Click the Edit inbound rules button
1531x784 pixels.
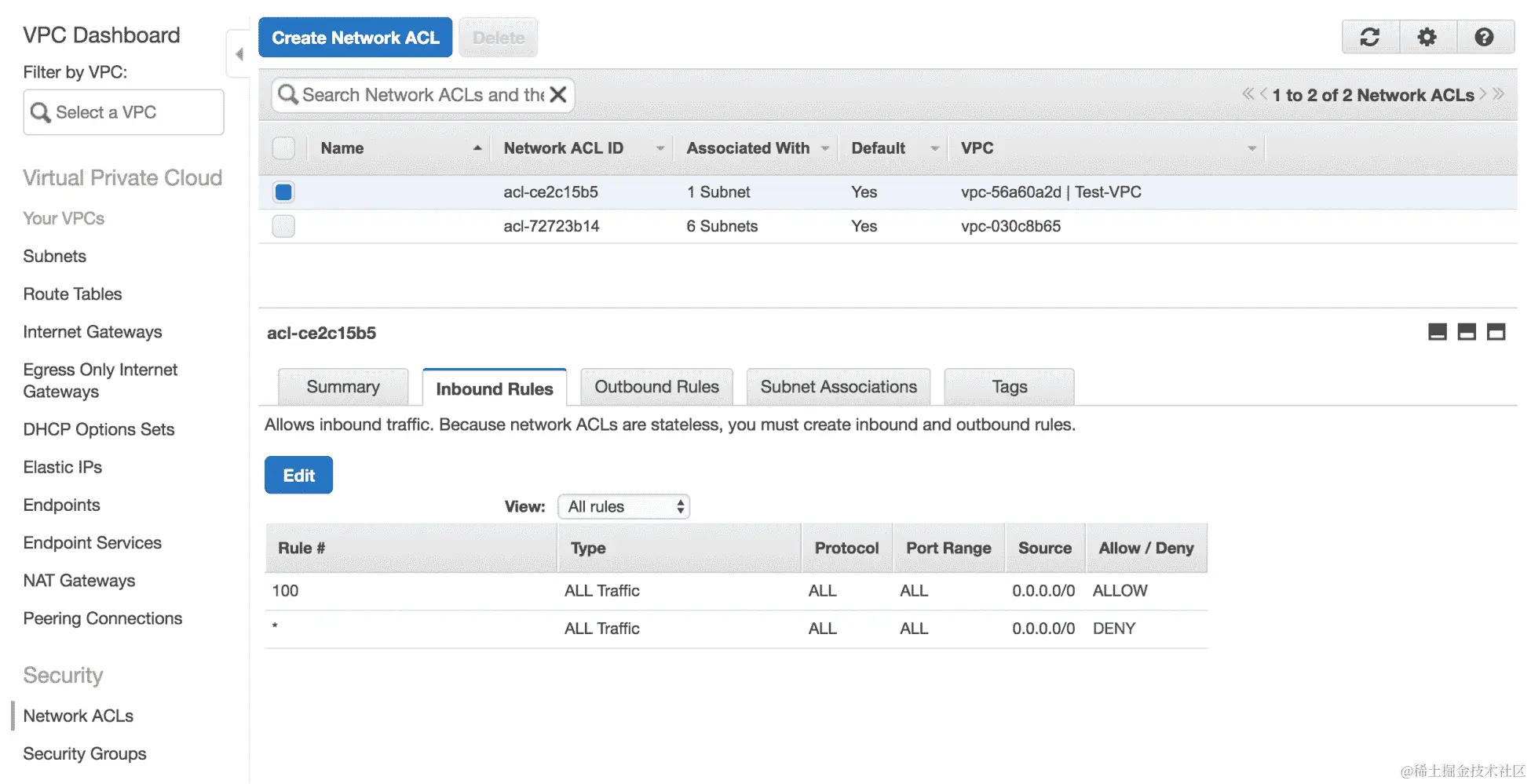tap(298, 476)
